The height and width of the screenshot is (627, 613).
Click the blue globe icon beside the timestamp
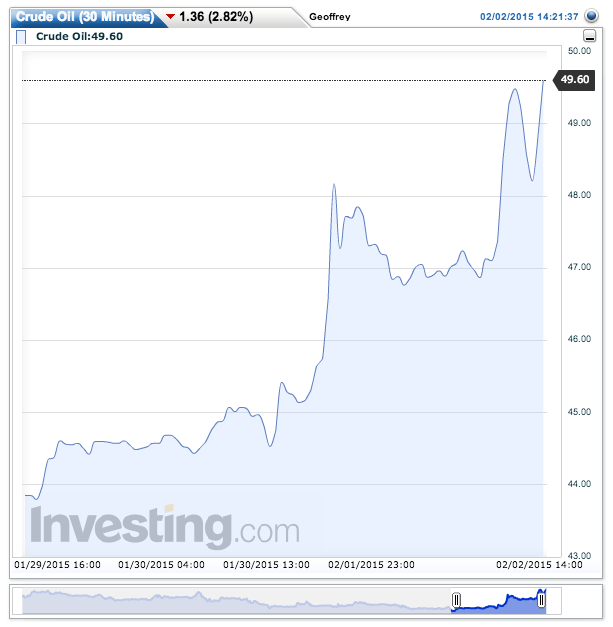pos(591,16)
